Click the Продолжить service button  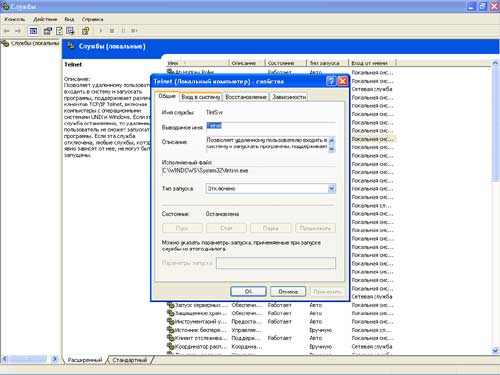click(x=315, y=228)
